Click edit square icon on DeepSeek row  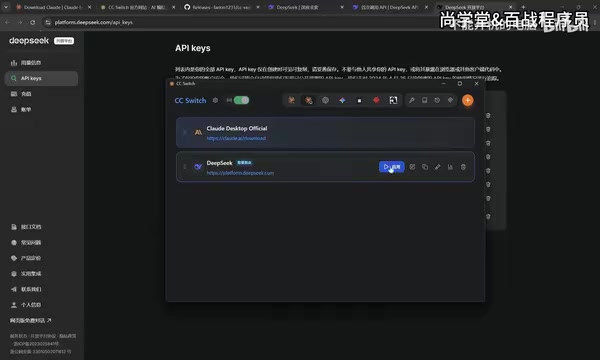(x=412, y=167)
